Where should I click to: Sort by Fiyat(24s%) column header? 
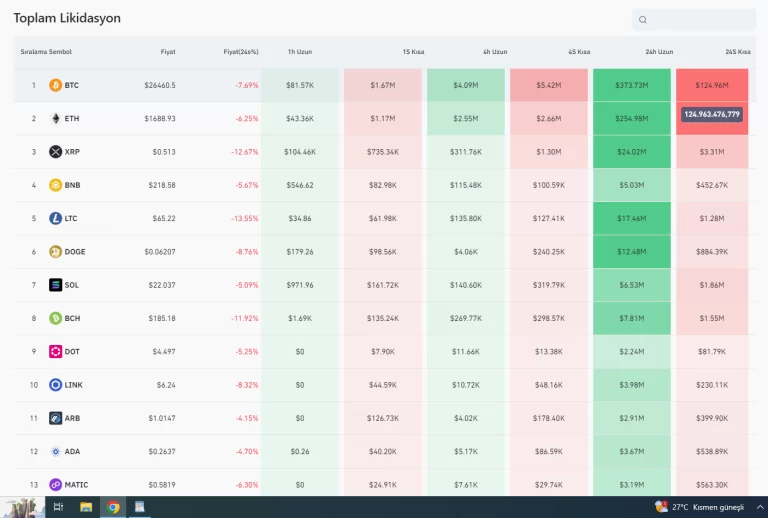tap(240, 52)
